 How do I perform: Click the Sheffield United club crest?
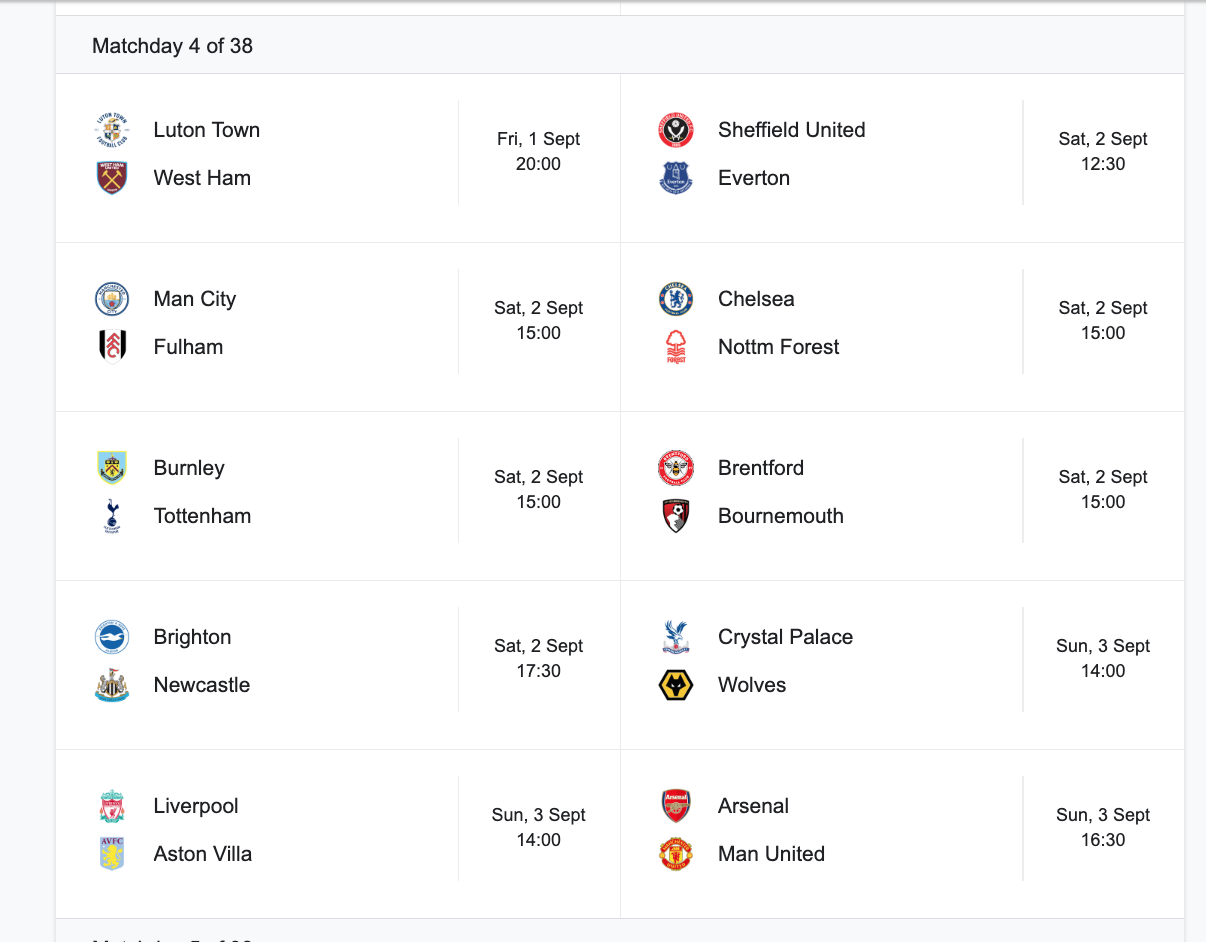click(x=676, y=130)
